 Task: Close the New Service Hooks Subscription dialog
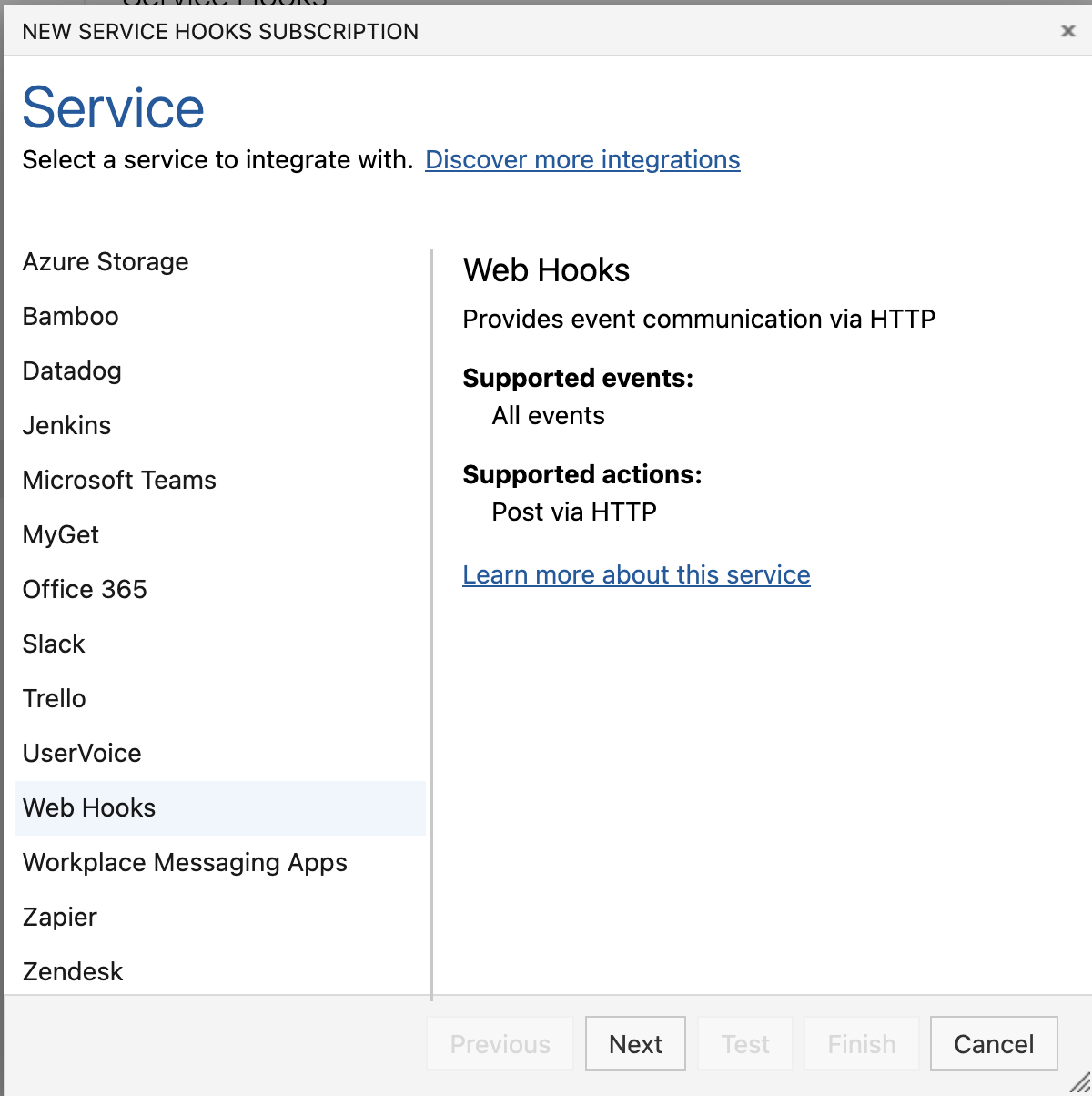[1068, 31]
